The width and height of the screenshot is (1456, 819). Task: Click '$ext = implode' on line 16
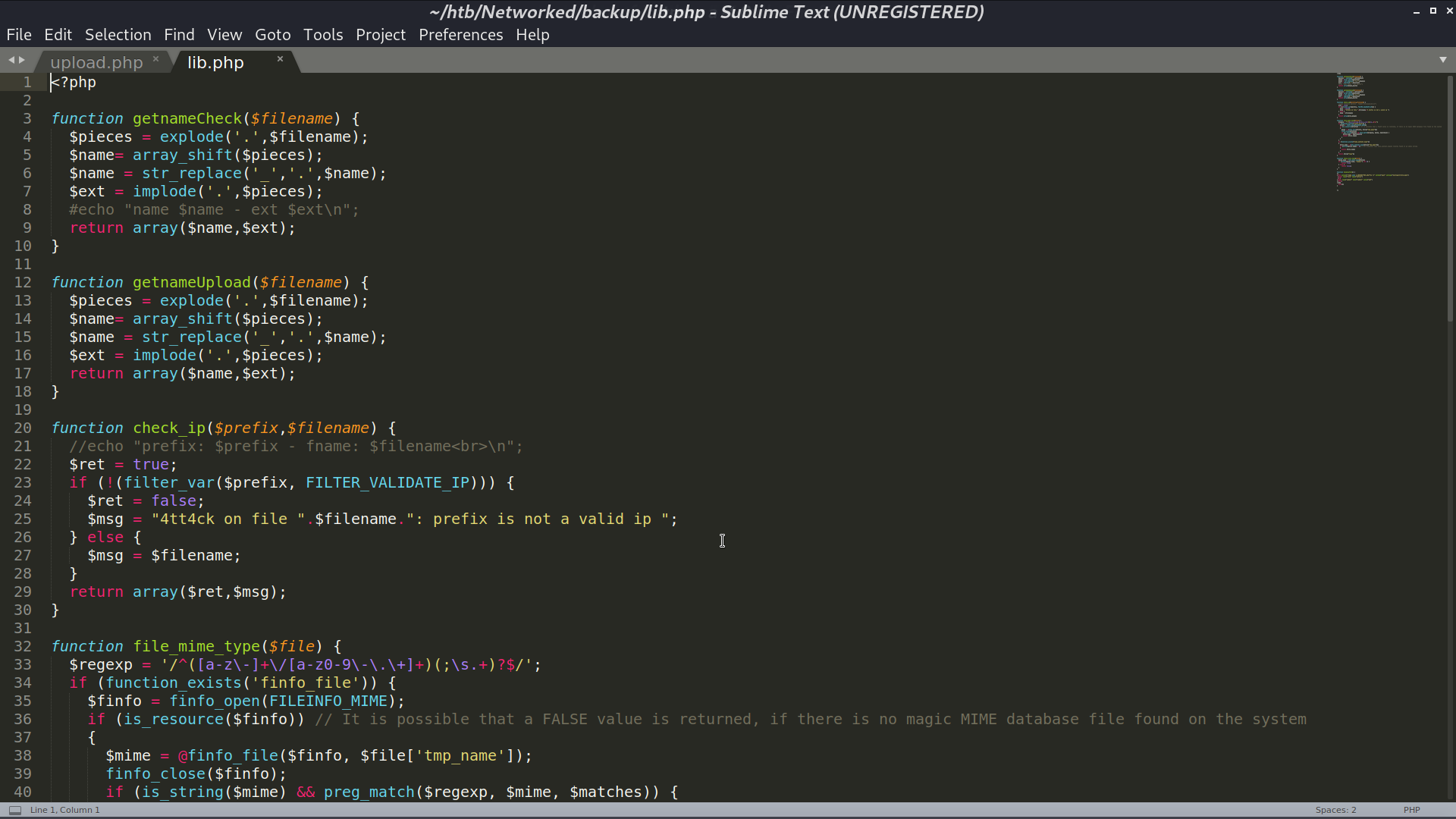[x=133, y=355]
